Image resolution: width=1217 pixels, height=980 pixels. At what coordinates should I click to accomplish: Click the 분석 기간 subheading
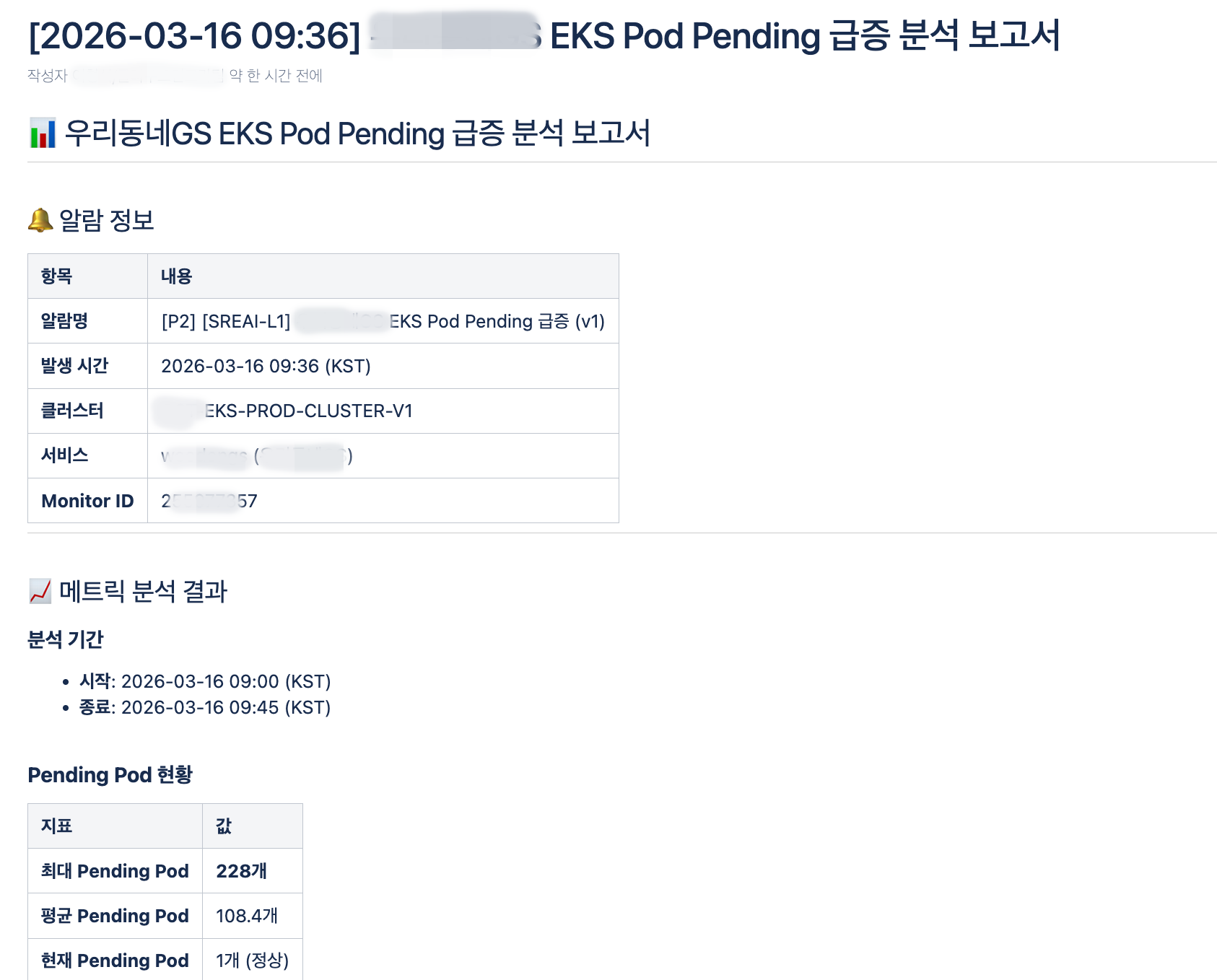click(x=66, y=639)
